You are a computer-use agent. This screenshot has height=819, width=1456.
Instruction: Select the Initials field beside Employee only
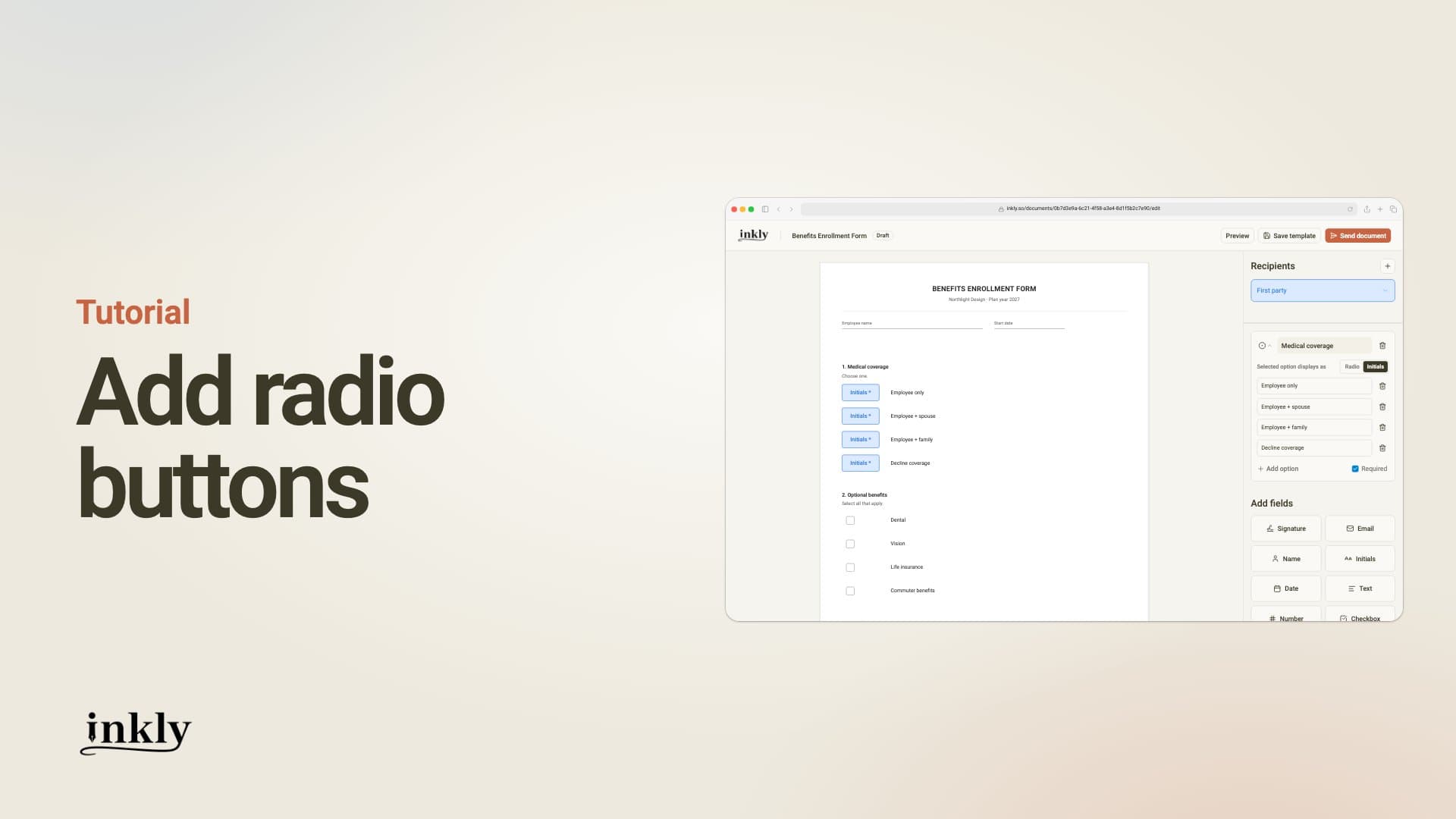coord(861,393)
